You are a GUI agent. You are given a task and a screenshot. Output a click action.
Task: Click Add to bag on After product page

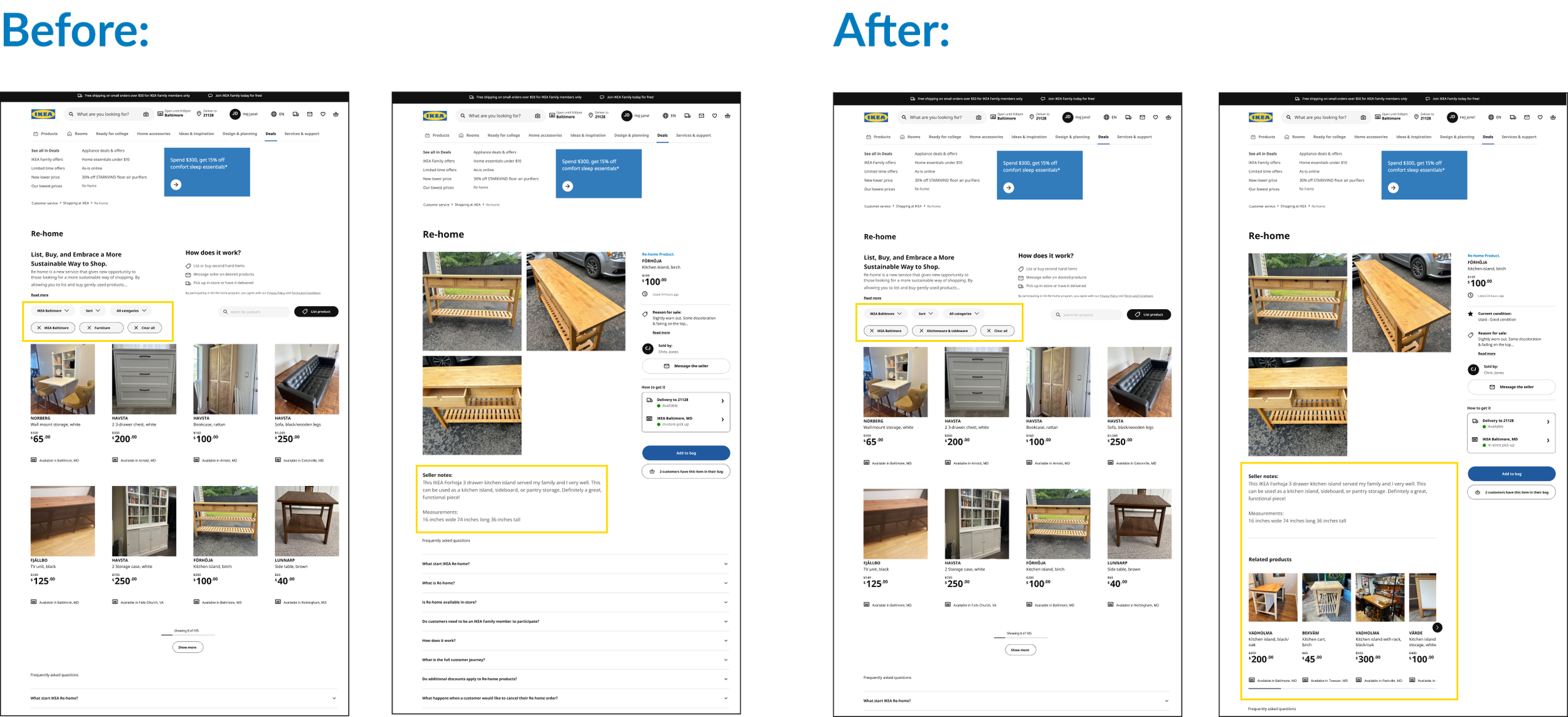(1511, 474)
